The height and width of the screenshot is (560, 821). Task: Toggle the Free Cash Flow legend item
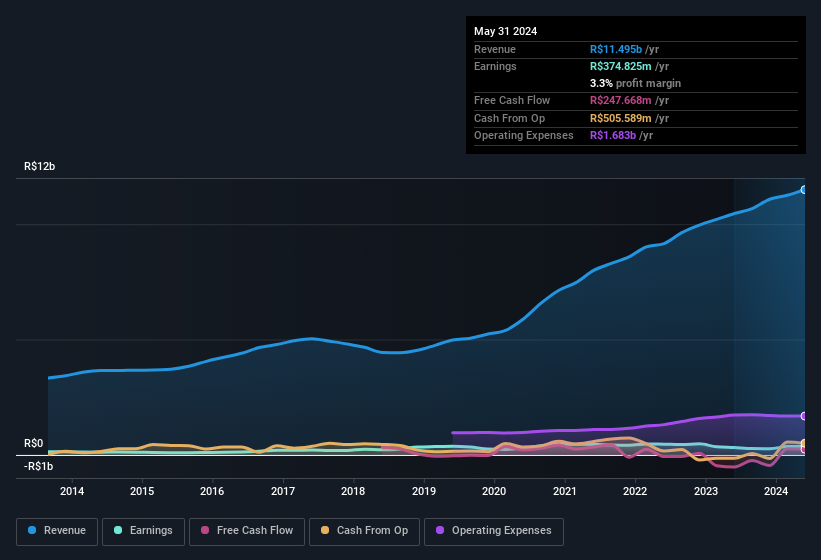pos(248,531)
